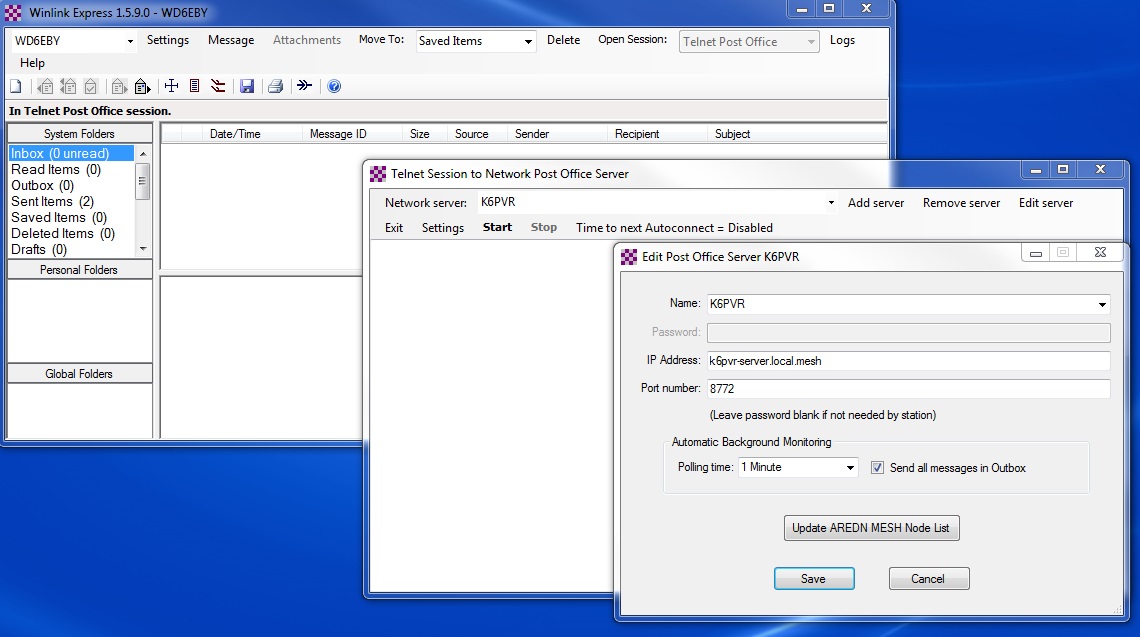The image size is (1140, 637).
Task: Click the Personal Folders header button
Action: point(79,270)
